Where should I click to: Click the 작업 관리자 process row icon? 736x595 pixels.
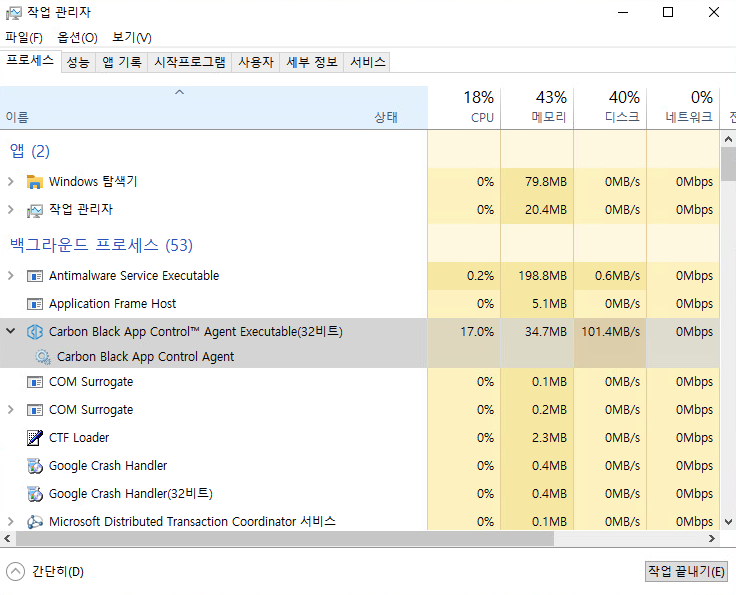point(35,210)
